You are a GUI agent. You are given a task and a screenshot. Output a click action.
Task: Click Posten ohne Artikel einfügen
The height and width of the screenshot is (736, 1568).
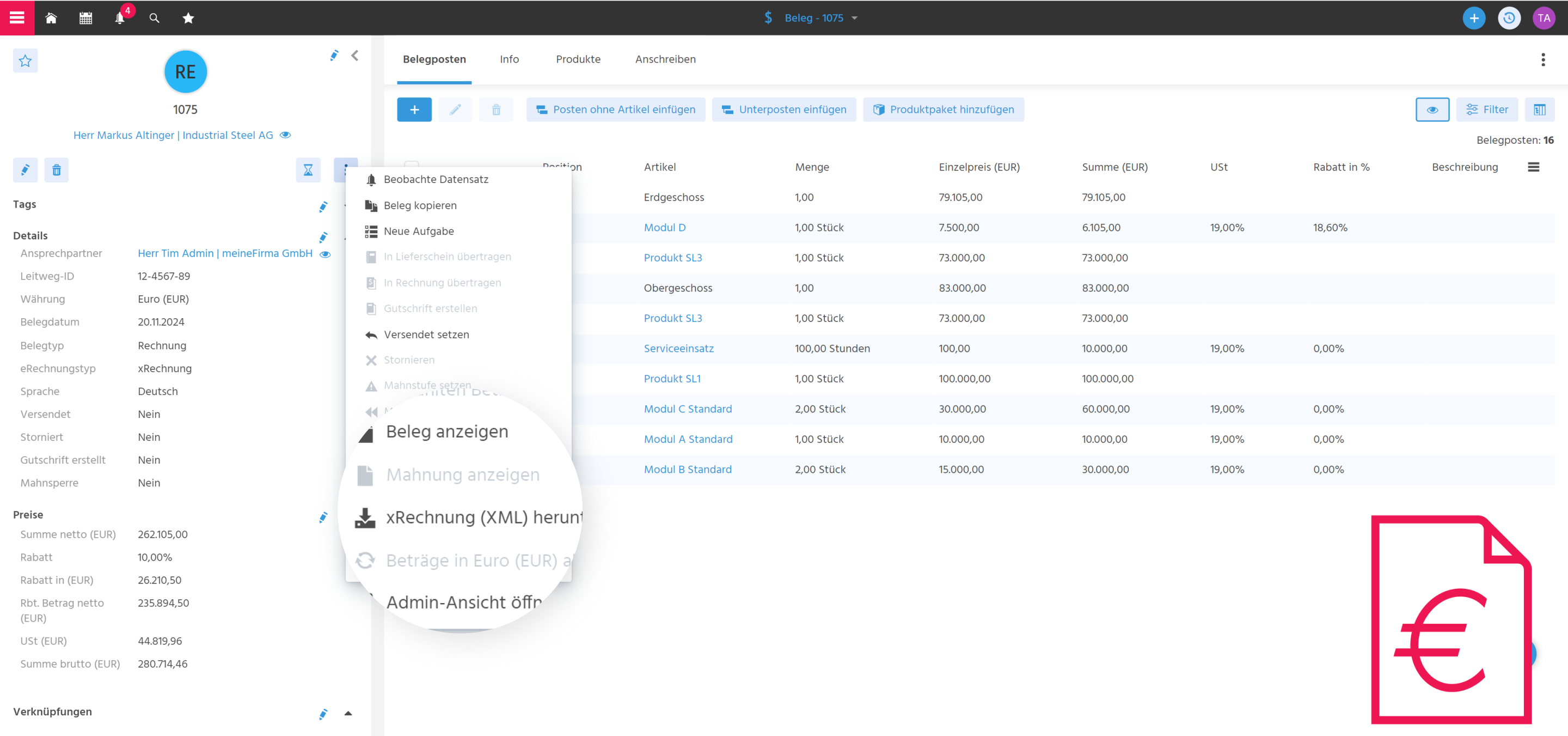click(615, 110)
